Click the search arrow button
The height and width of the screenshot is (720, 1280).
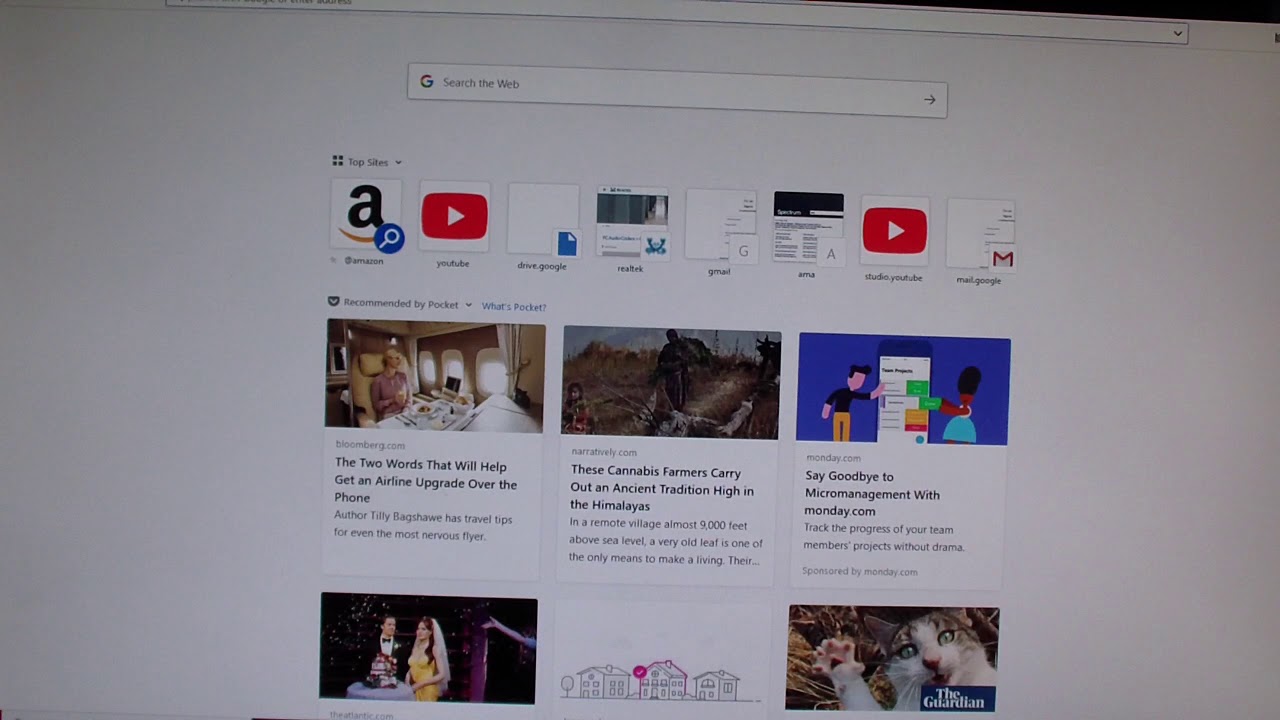point(929,99)
